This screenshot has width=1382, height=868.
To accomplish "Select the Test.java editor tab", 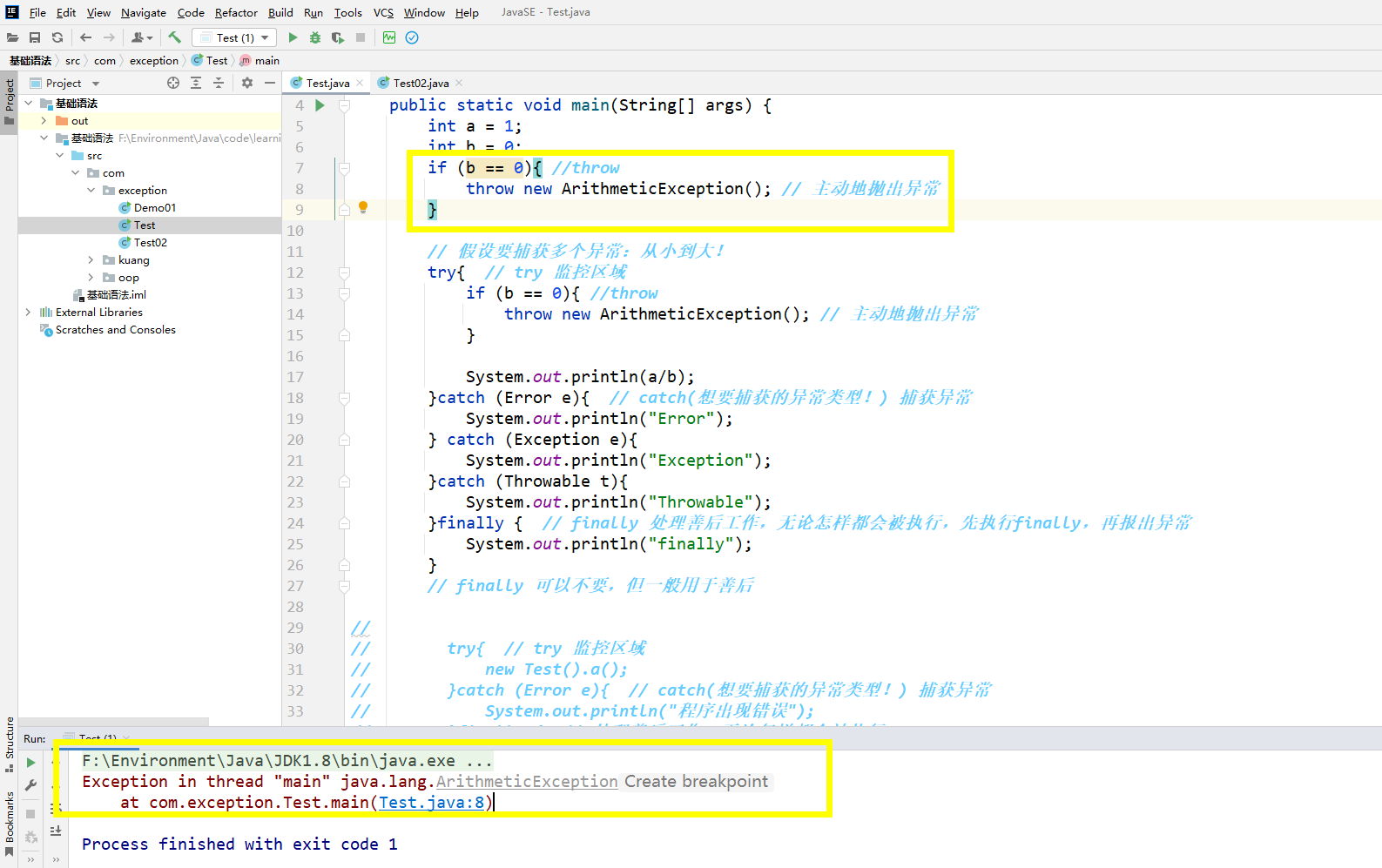I will coord(327,84).
